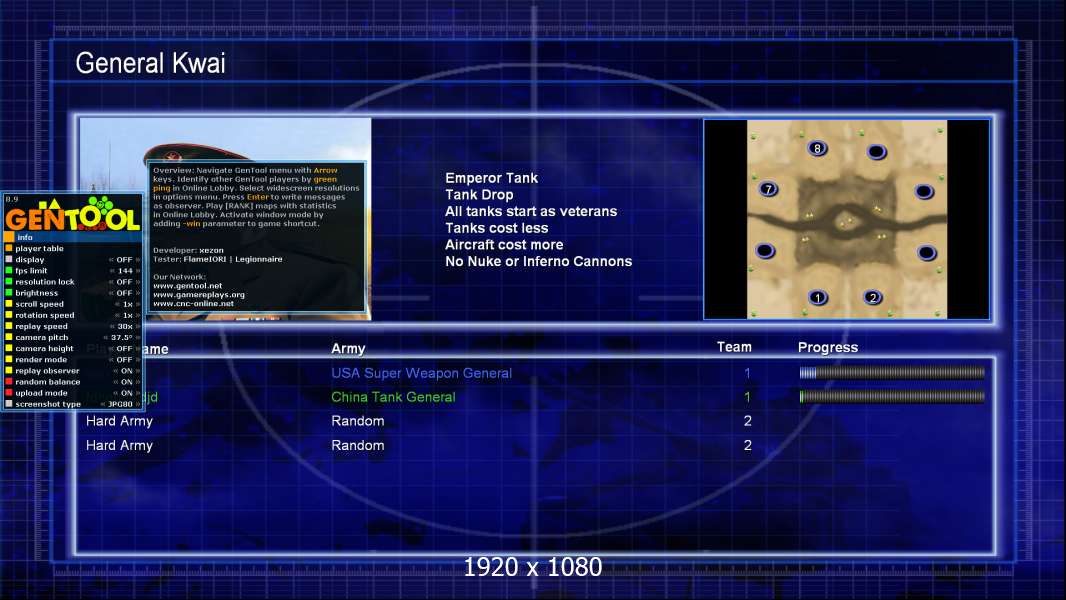Click the grey square beside screenshot type
The width and height of the screenshot is (1066, 600).
[9, 404]
